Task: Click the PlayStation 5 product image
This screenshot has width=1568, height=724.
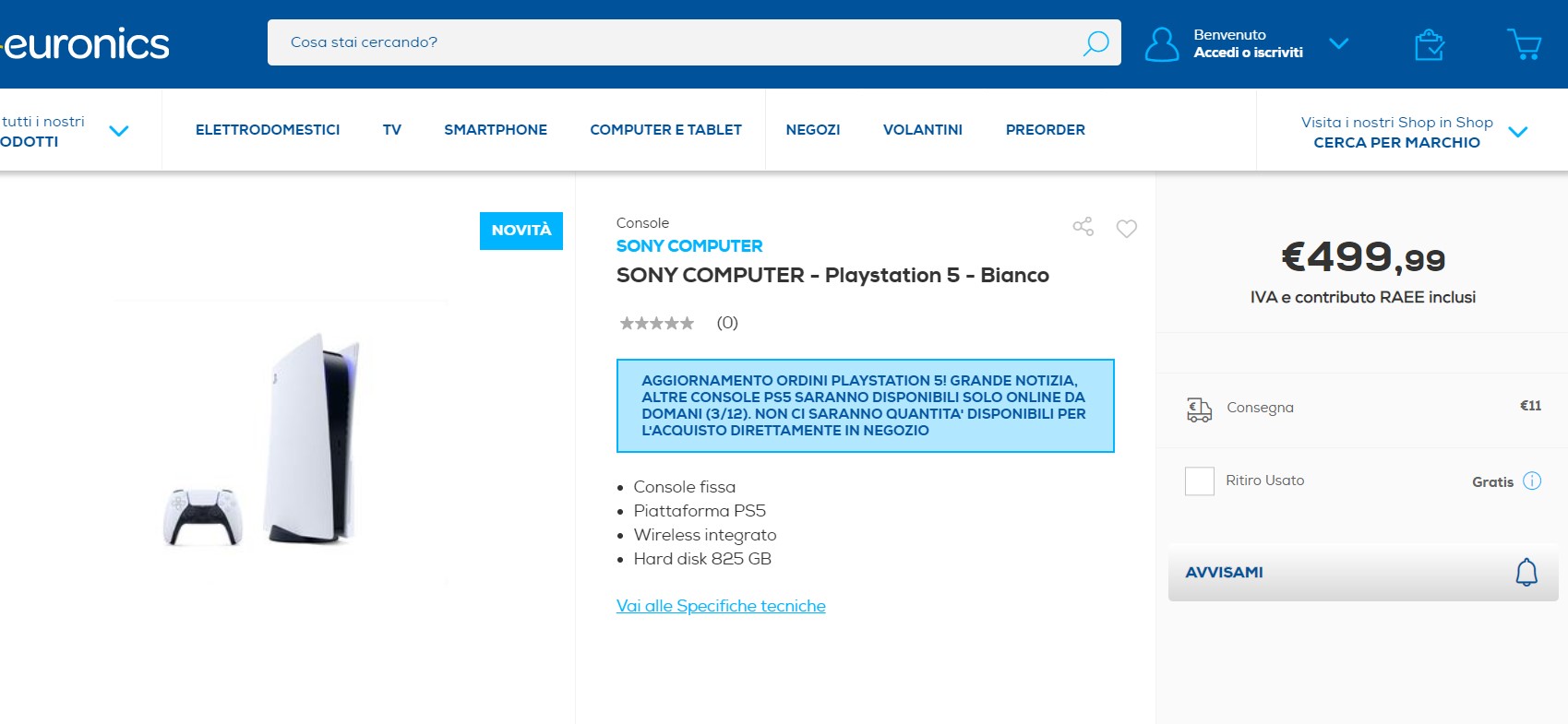Action: [280, 443]
